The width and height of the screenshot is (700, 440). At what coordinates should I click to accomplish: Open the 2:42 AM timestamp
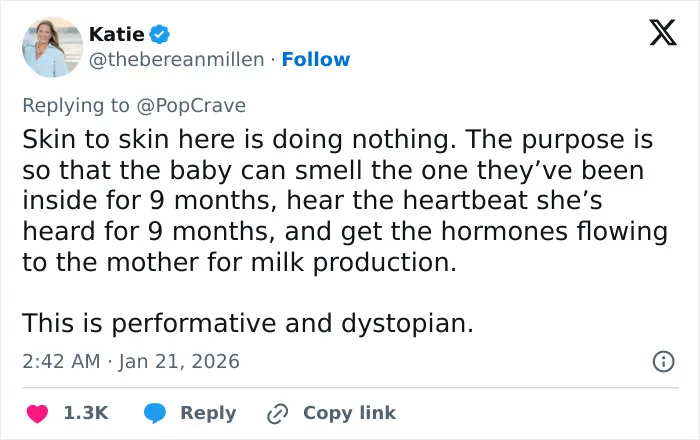[61, 361]
